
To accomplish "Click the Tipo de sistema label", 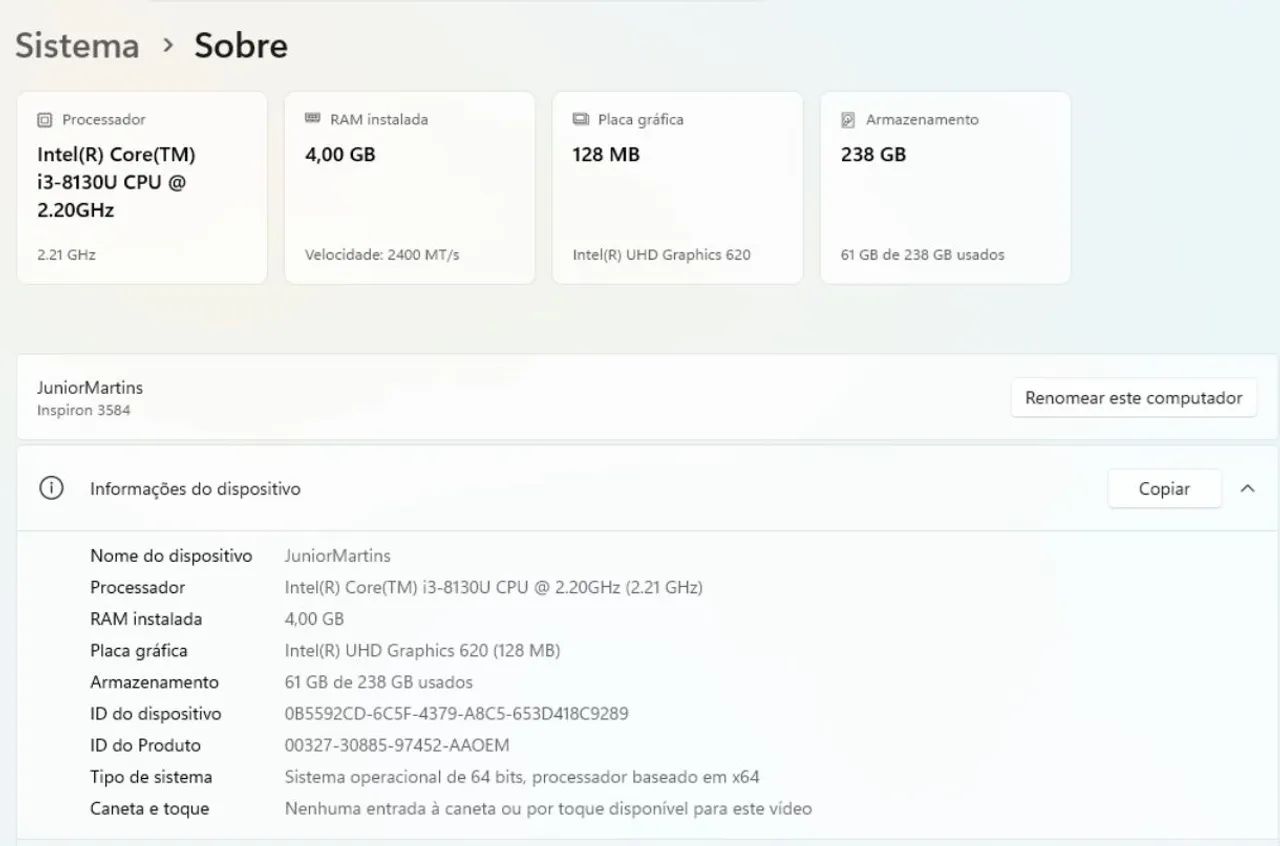I will (x=151, y=777).
